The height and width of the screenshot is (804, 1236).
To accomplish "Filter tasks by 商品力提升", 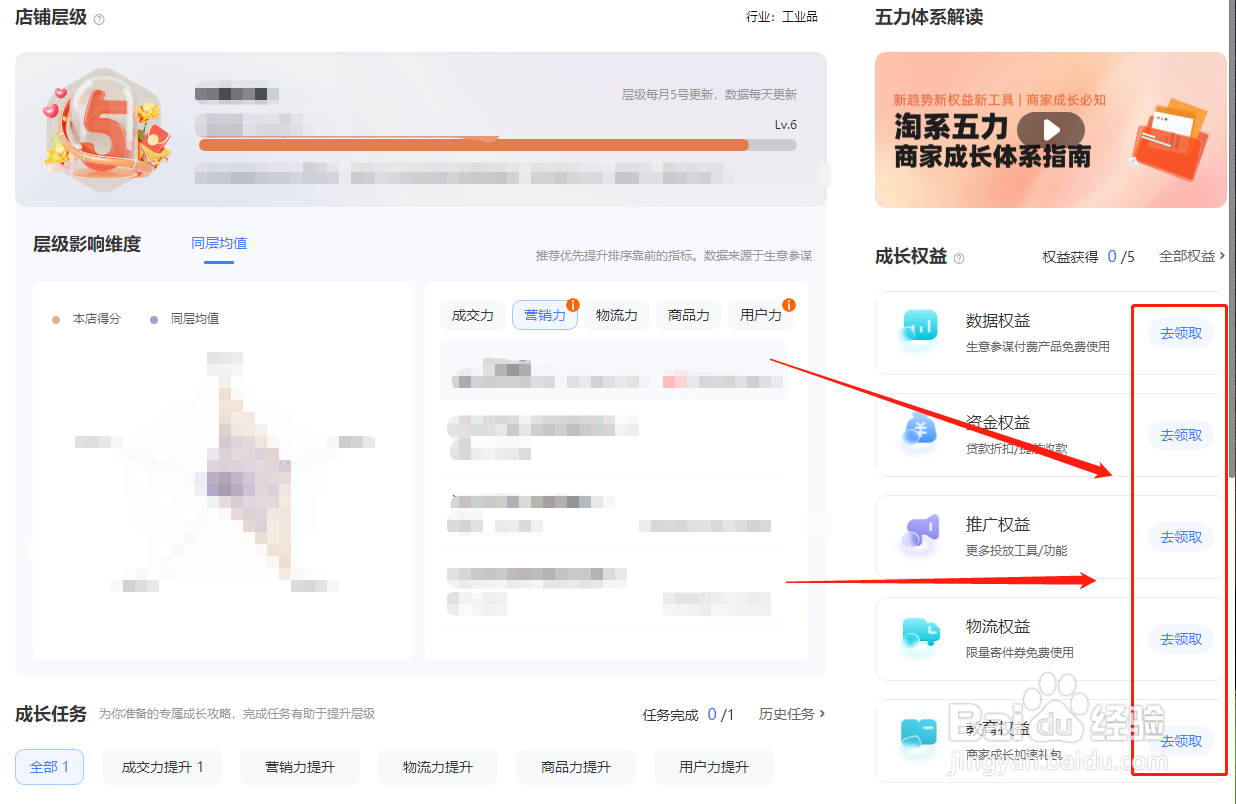I will pyautogui.click(x=576, y=767).
